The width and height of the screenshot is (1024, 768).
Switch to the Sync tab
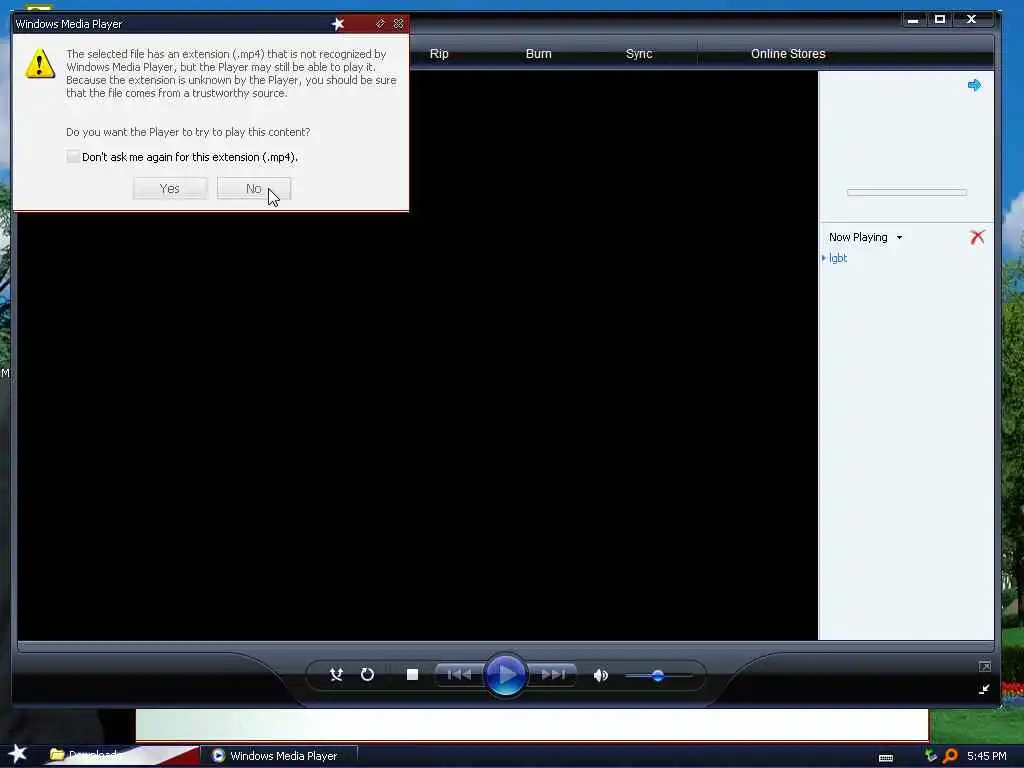click(x=639, y=54)
